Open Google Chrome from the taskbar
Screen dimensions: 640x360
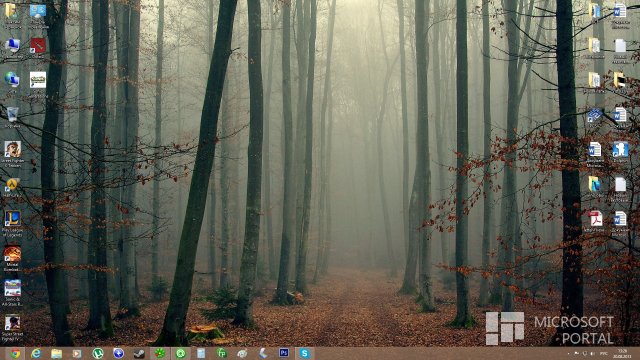[x=15, y=353]
